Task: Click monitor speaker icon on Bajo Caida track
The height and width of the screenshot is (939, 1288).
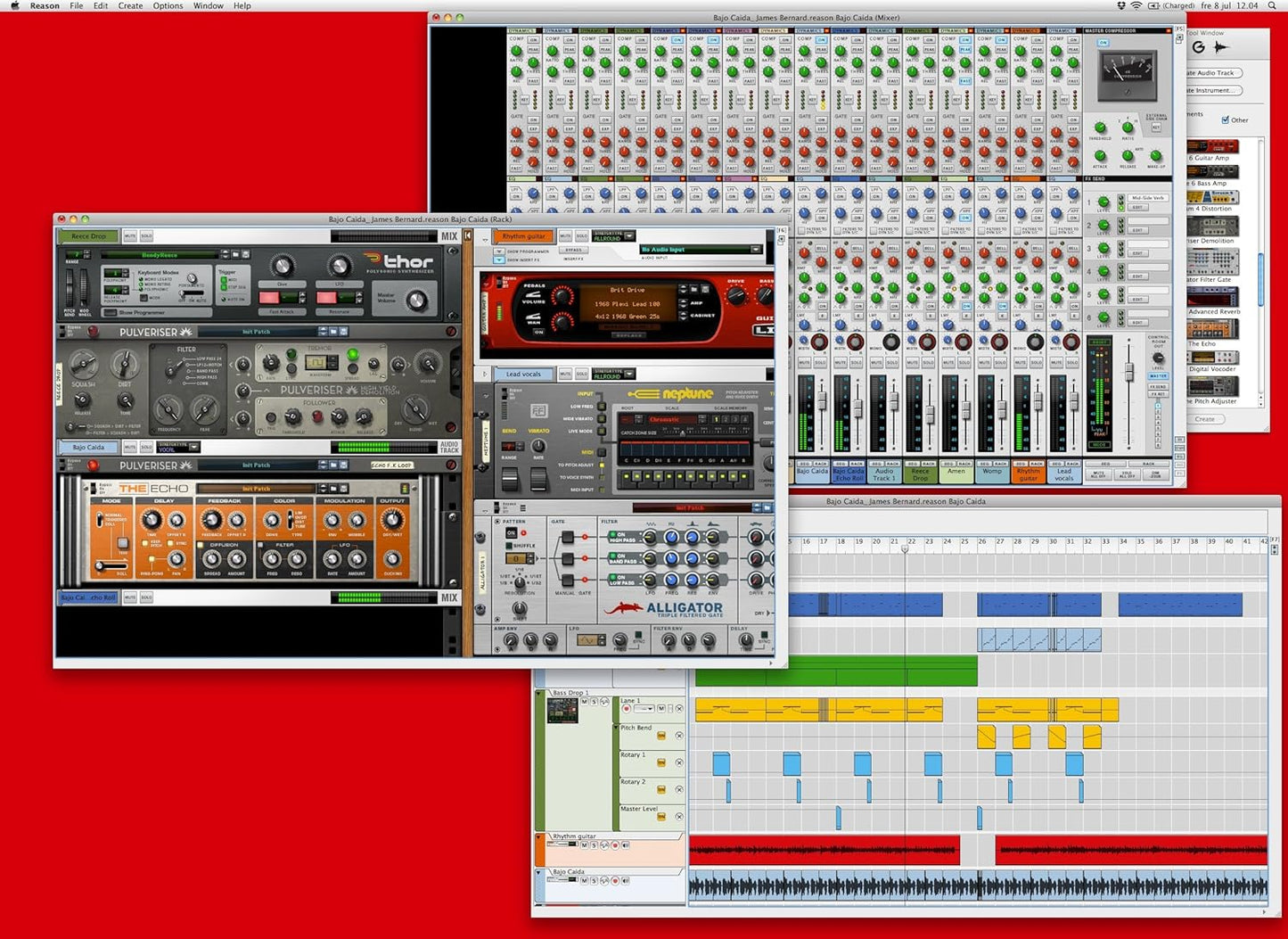Action: pyautogui.click(x=626, y=881)
